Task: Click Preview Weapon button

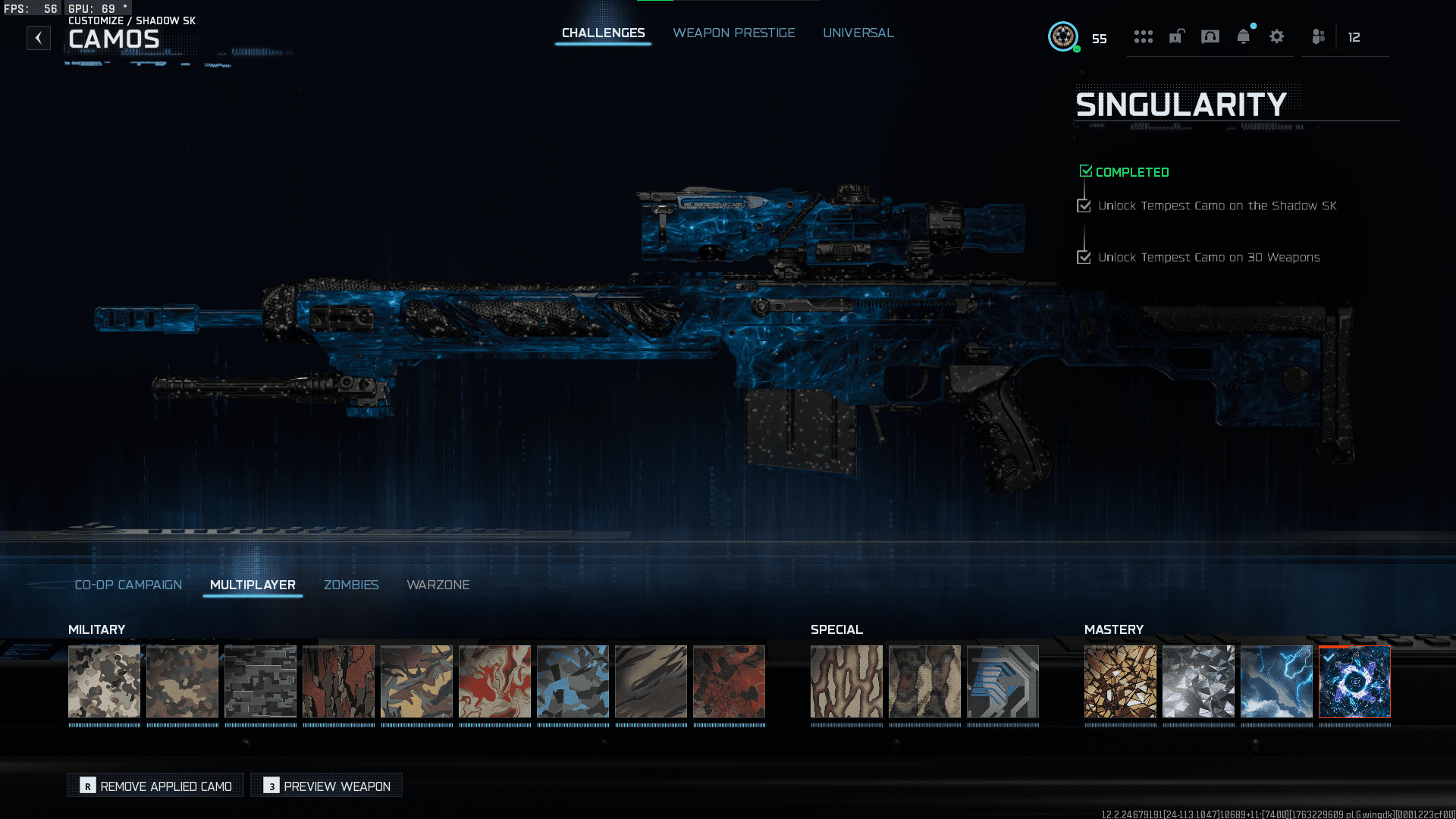Action: 327,786
